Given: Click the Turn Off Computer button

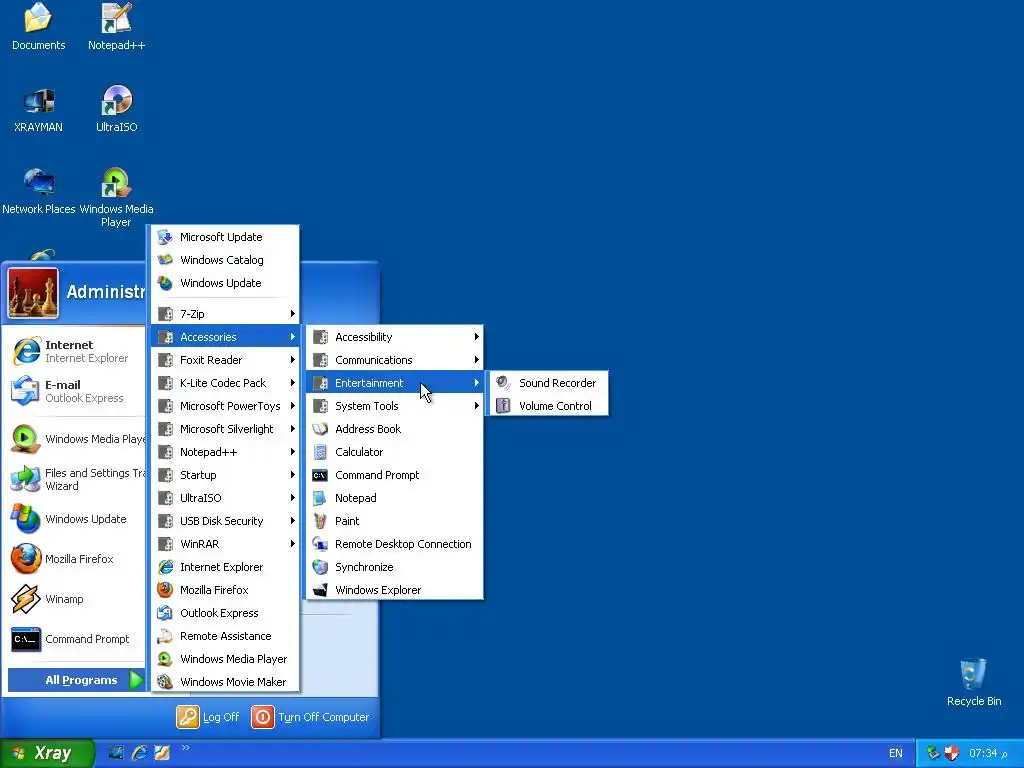Looking at the screenshot, I should pos(311,717).
